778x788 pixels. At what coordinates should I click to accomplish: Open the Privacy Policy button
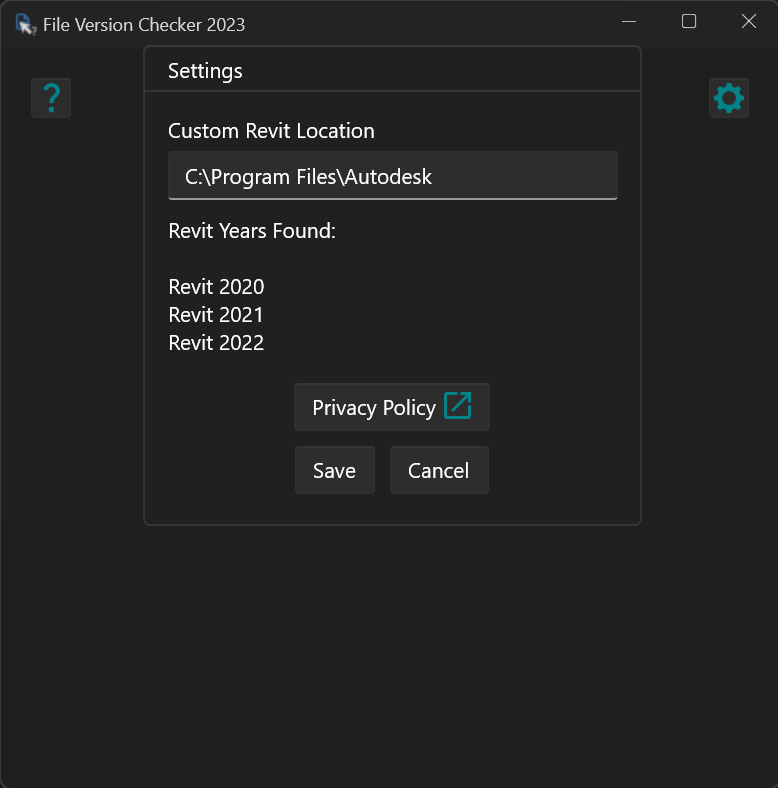pos(392,407)
